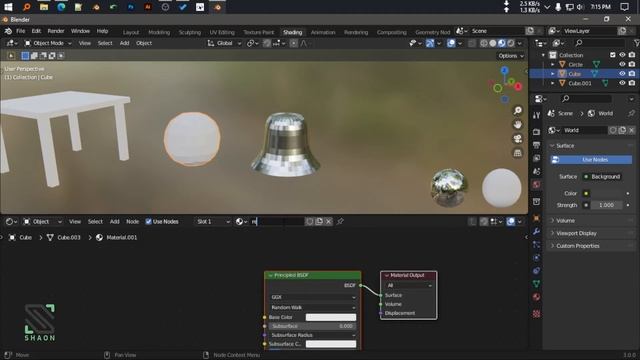Screen dimensions: 640x360
Task: Open the World properties tab
Action: pyautogui.click(x=536, y=184)
